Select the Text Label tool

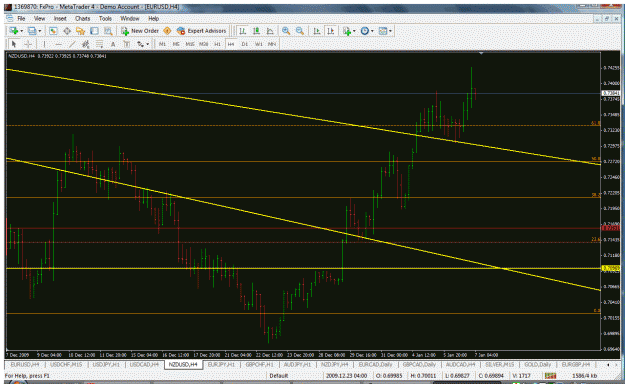(127, 44)
